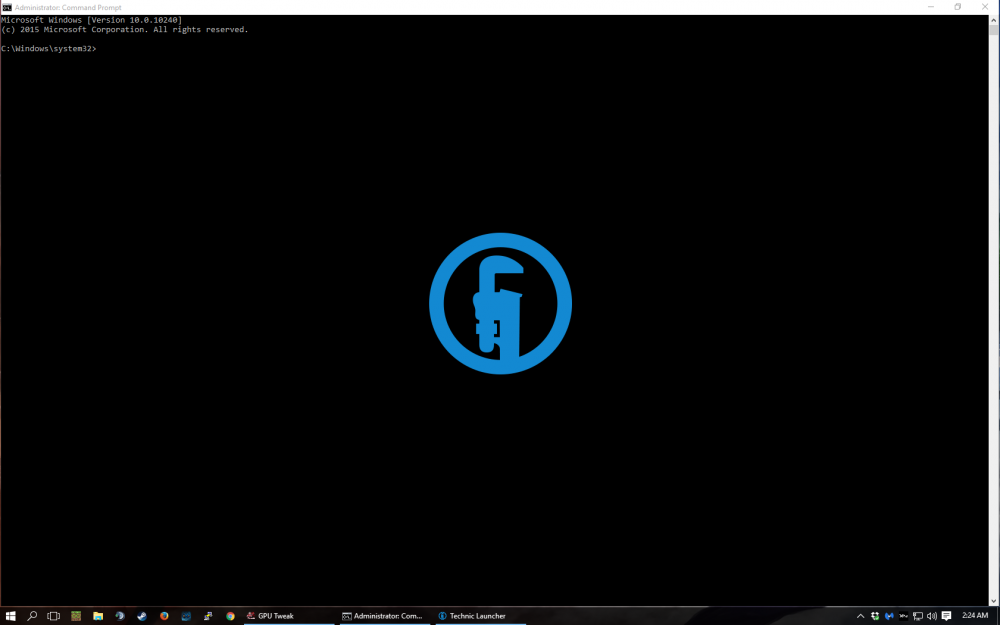
Task: Click scrollbar up arrow in Command Prompt
Action: [x=994, y=20]
